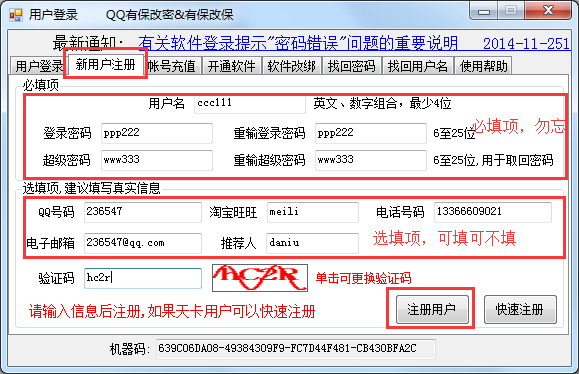Screen dimensions: 579x374
Task: Click text 英文、数字组合，最少4位
Action: (382, 104)
